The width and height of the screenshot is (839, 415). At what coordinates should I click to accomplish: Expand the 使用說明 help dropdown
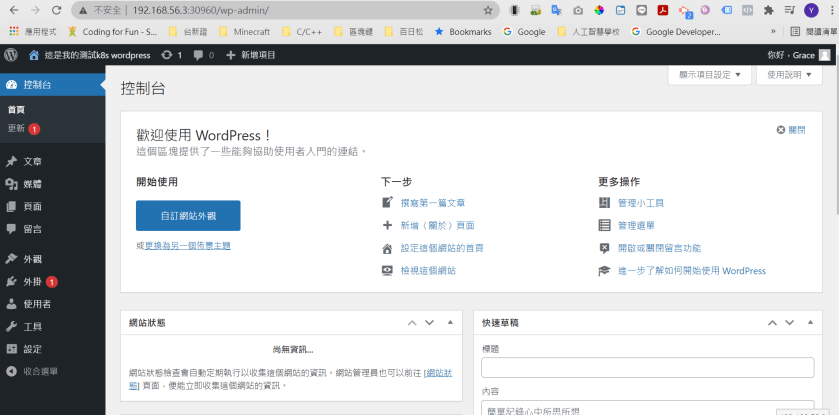pos(788,75)
